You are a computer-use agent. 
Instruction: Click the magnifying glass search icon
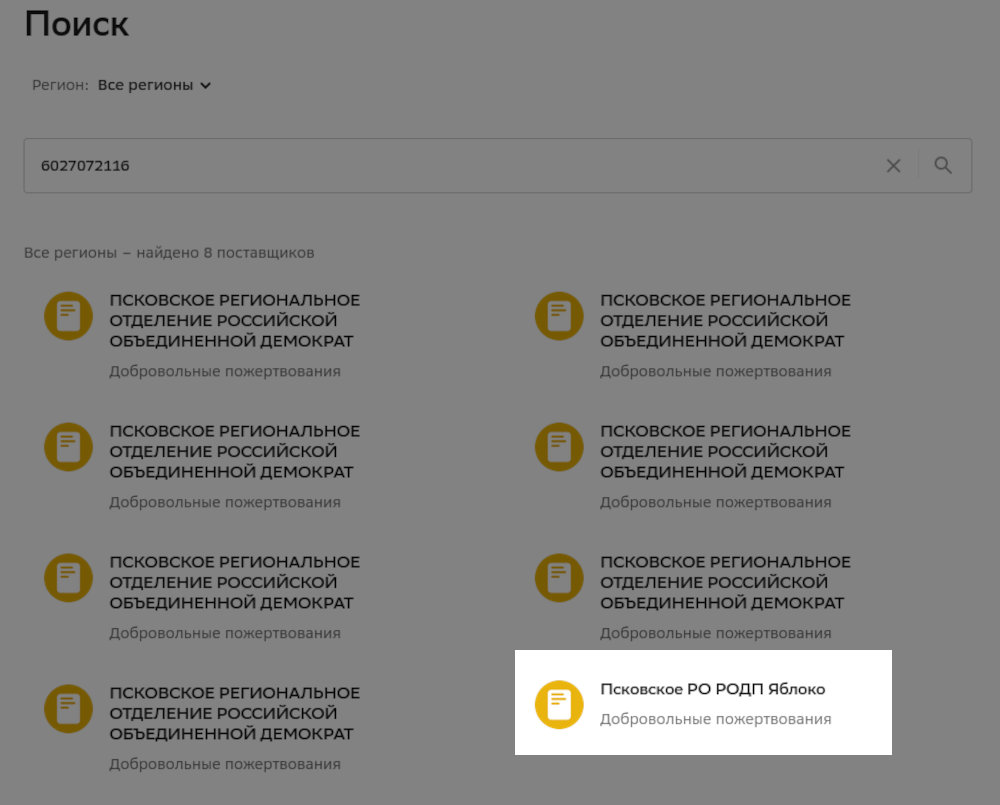tap(943, 166)
